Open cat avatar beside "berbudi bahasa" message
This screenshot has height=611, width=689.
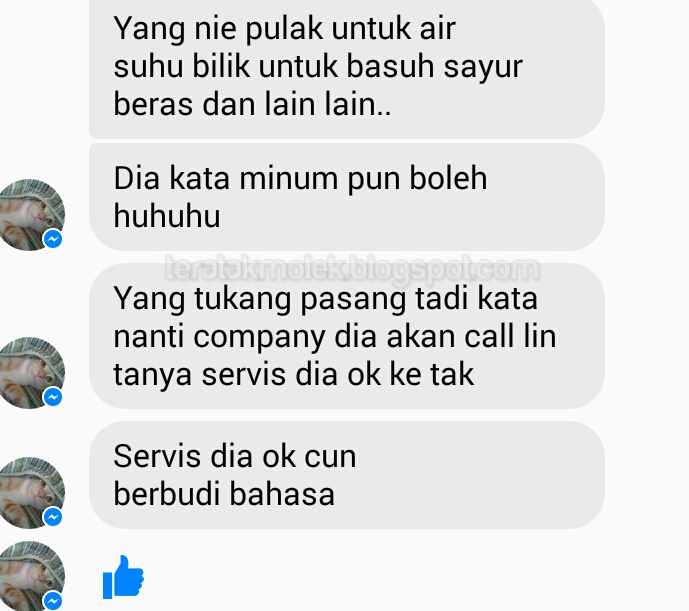(30, 492)
